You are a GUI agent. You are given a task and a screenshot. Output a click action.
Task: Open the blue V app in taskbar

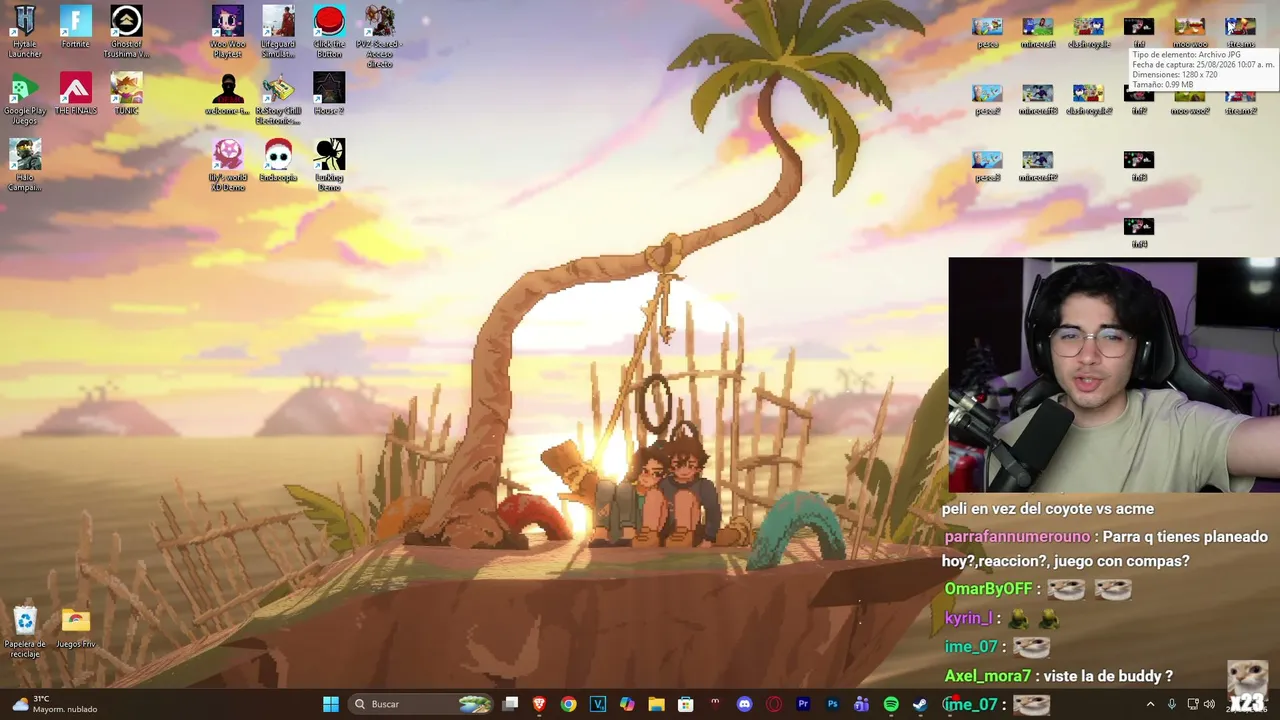598,704
